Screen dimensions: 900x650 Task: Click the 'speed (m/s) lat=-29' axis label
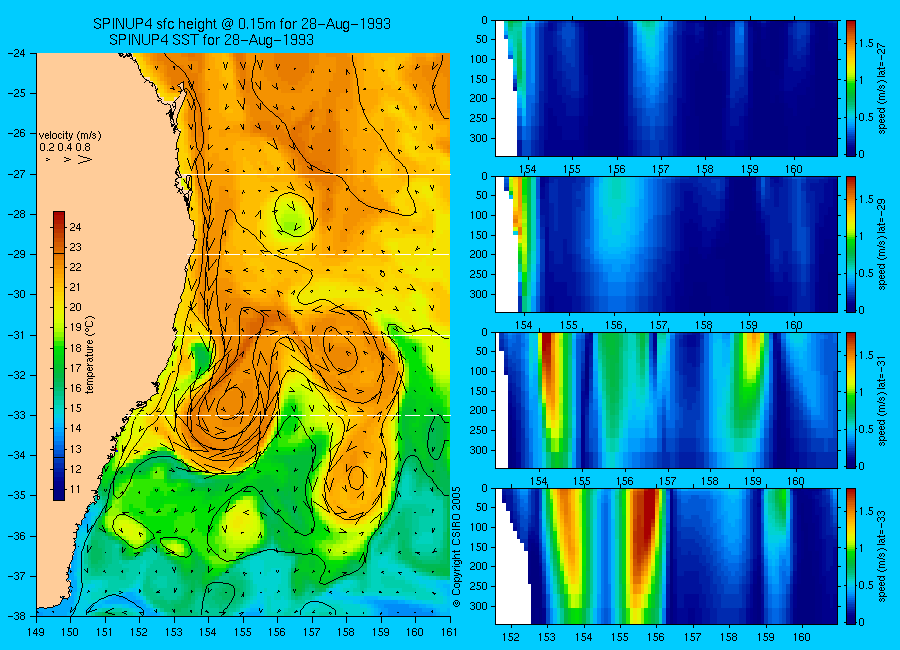(x=883, y=244)
